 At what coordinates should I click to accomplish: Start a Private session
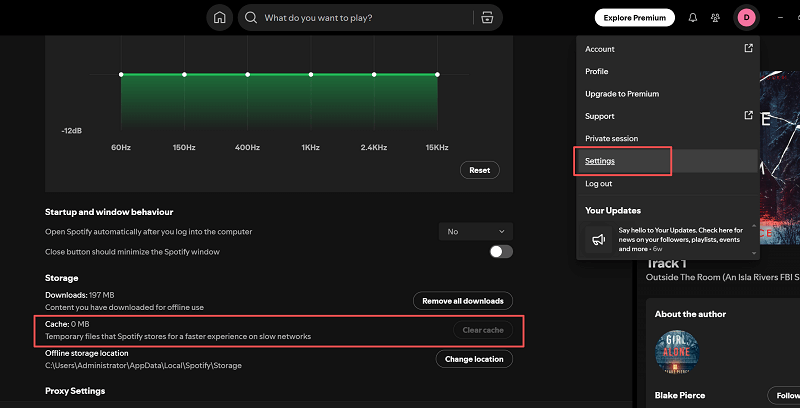coord(668,138)
